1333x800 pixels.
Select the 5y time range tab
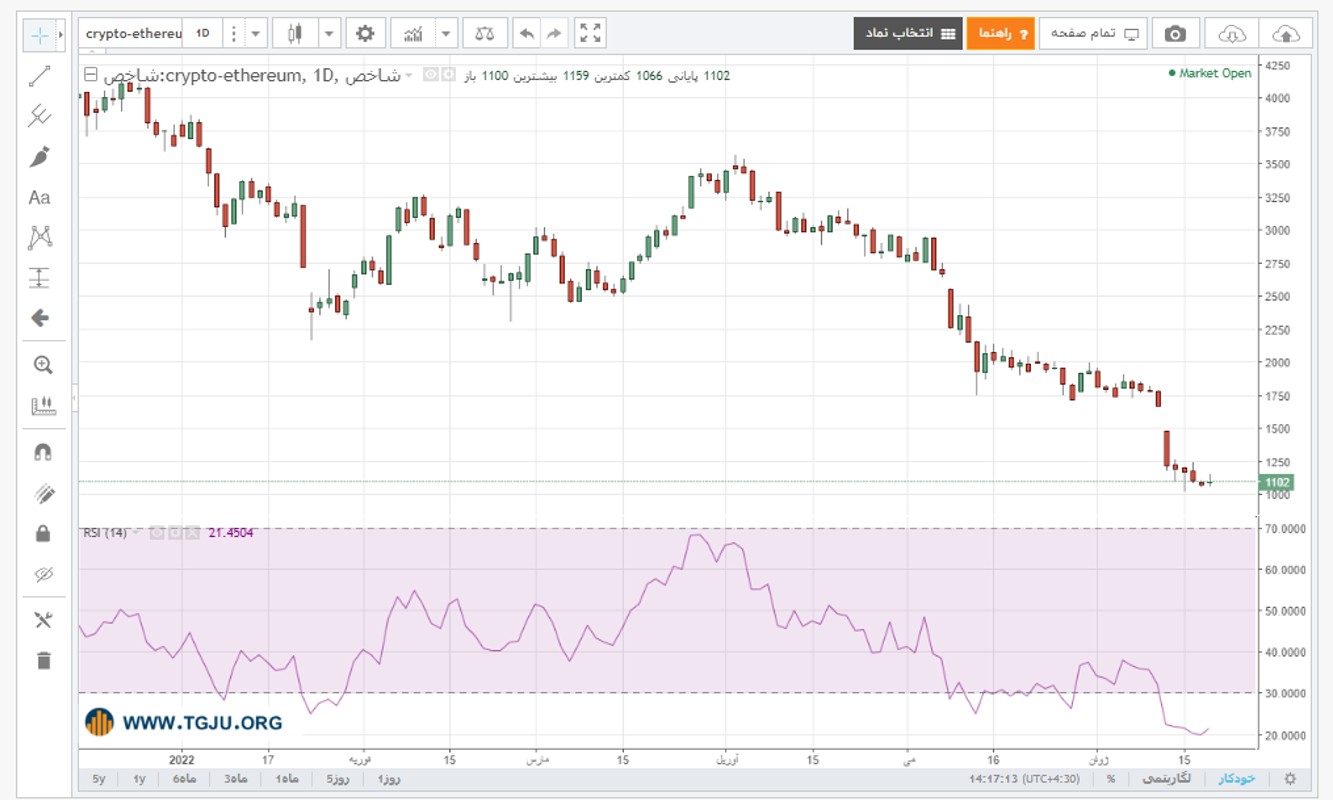99,779
